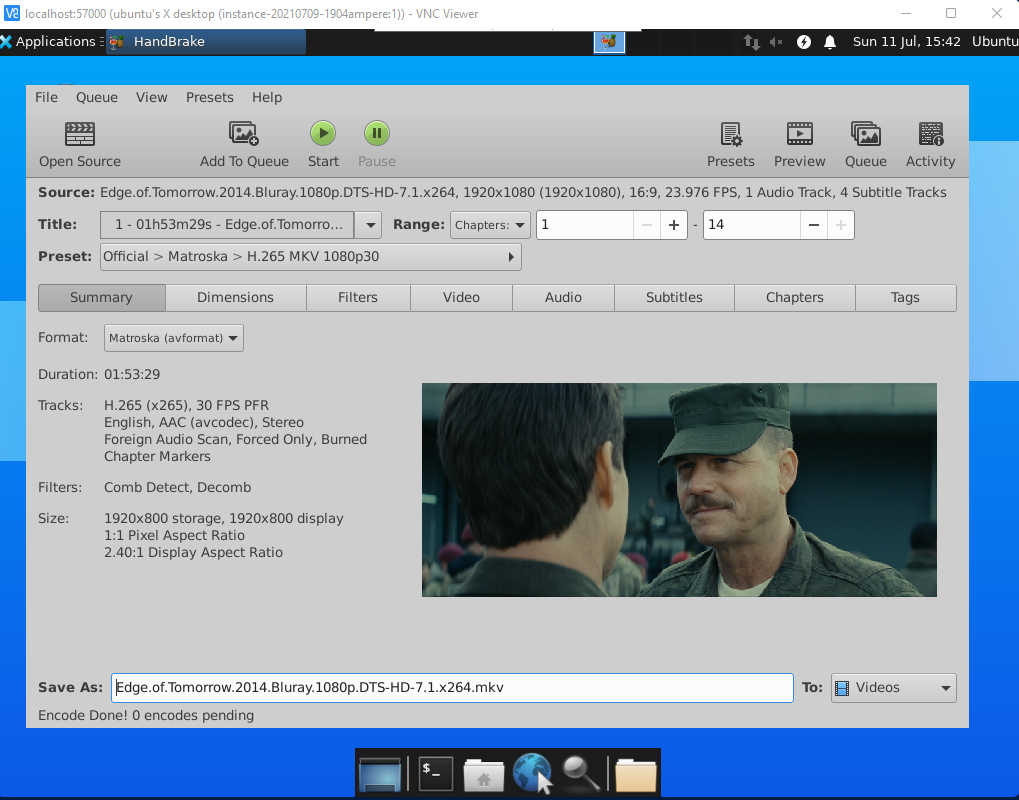Click 'H.265 (x265), 30 FPS PFR' track
The width and height of the screenshot is (1019, 800).
click(187, 406)
